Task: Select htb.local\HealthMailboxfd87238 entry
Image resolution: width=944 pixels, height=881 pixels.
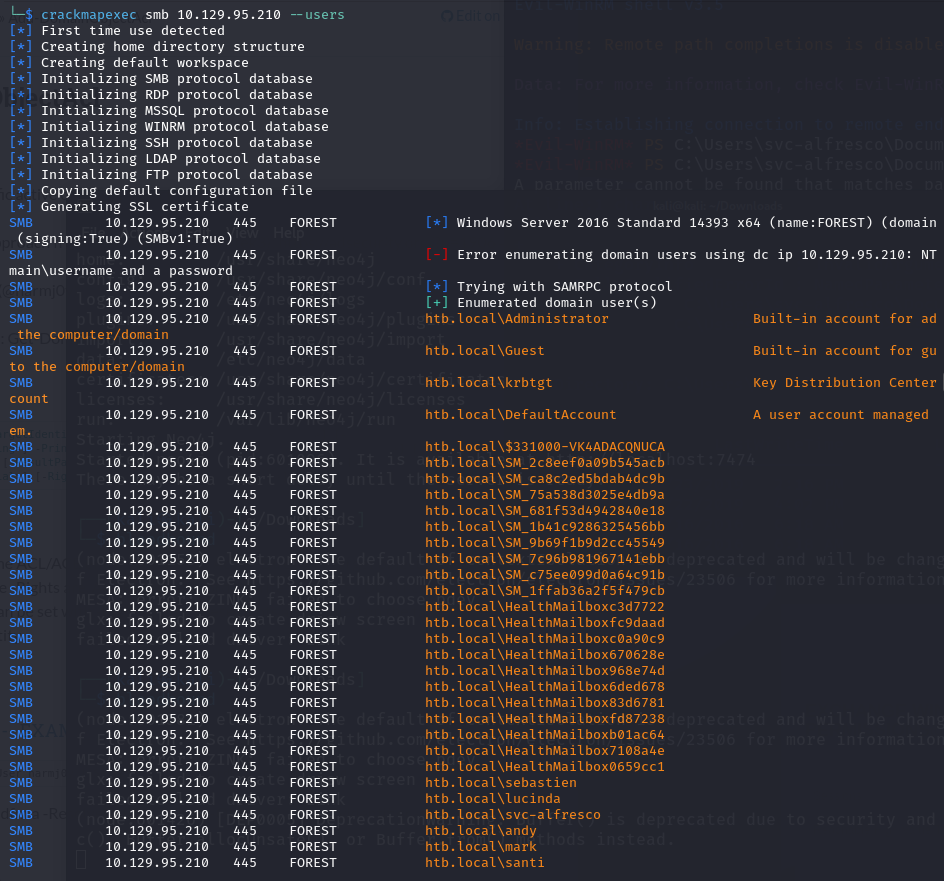Action: (x=544, y=718)
